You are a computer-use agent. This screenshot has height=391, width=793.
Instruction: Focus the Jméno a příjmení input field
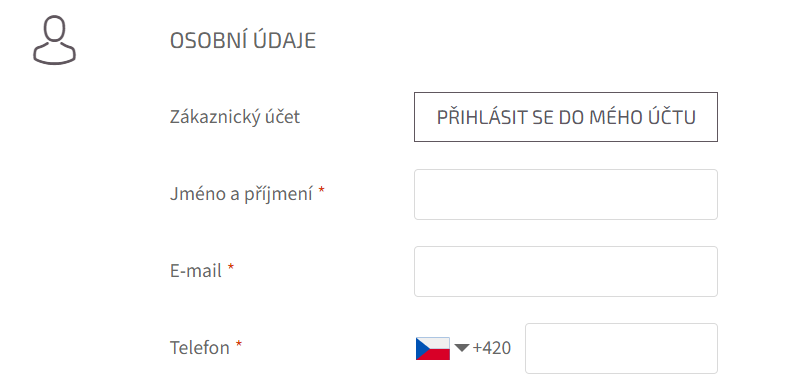[x=565, y=194]
